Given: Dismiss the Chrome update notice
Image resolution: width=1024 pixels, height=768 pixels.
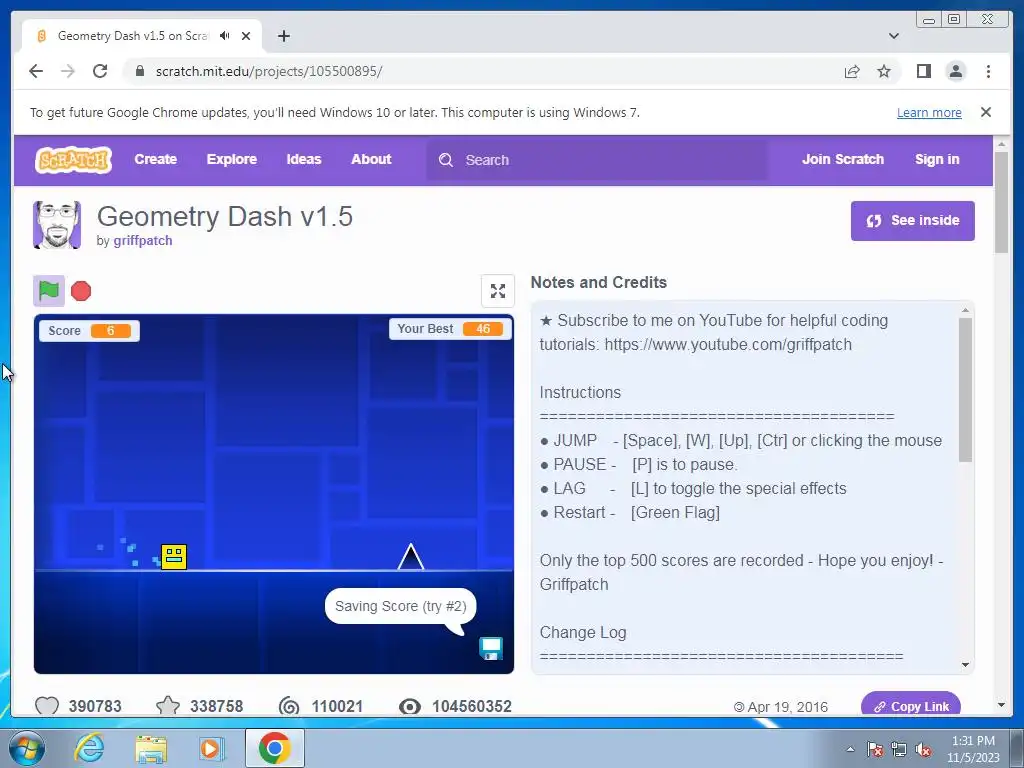Looking at the screenshot, I should pyautogui.click(x=986, y=112).
